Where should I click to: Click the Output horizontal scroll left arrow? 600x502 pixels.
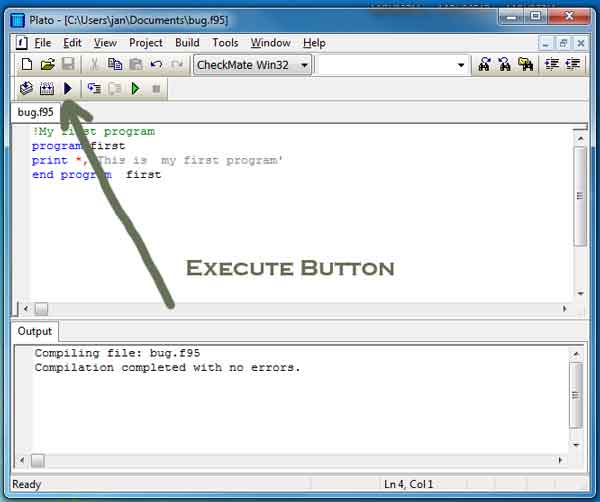[x=22, y=460]
